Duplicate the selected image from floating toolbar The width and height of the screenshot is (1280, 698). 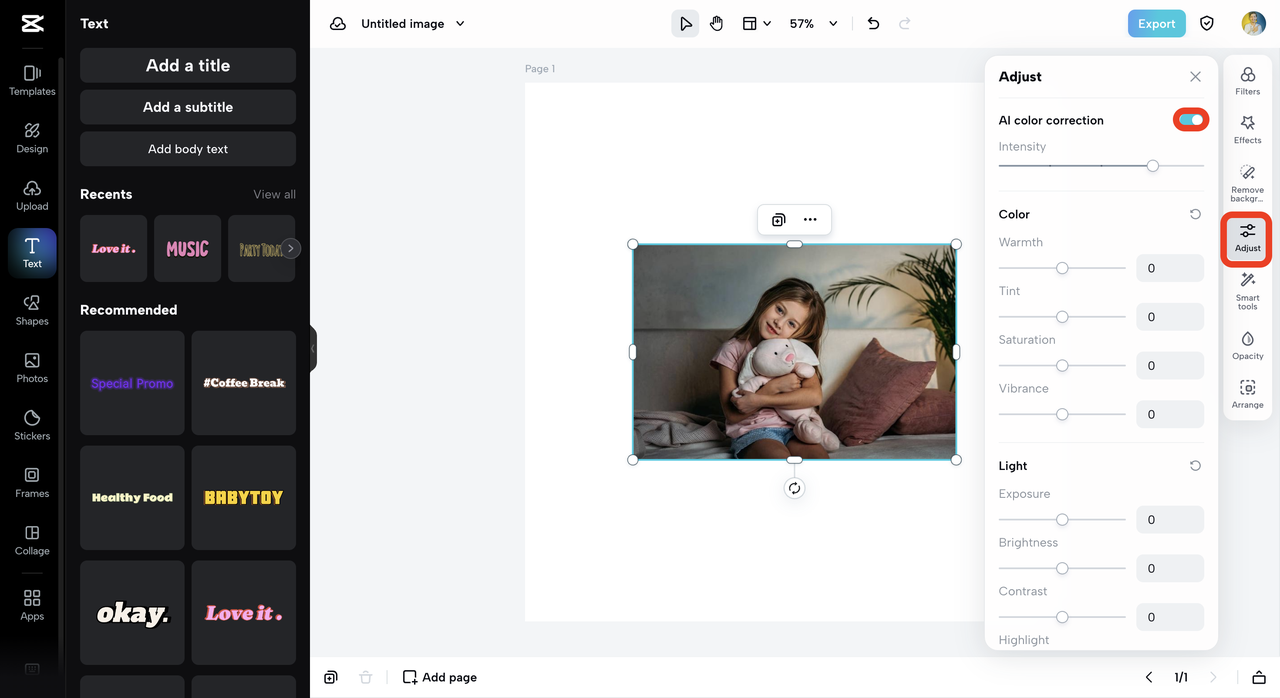click(778, 220)
